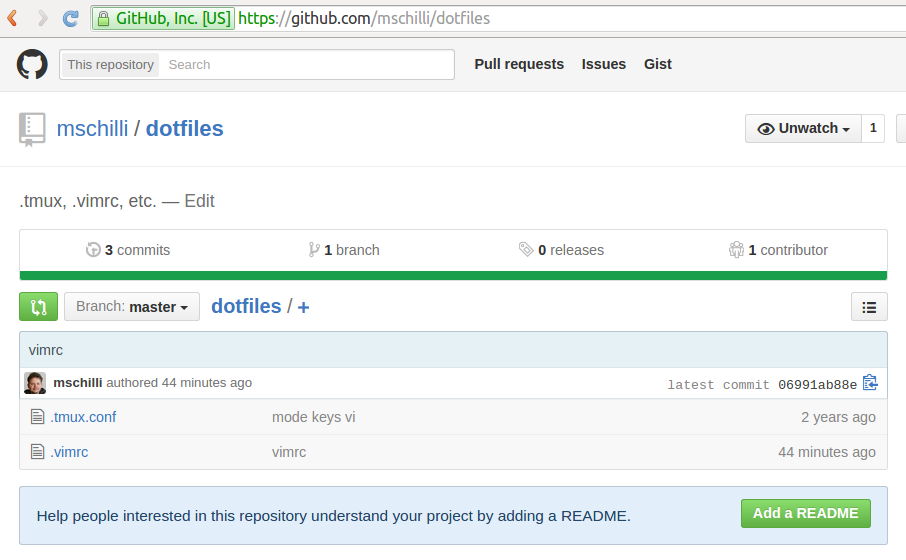The image size is (906, 560).
Task: View the 1 contributor link
Action: (x=778, y=250)
